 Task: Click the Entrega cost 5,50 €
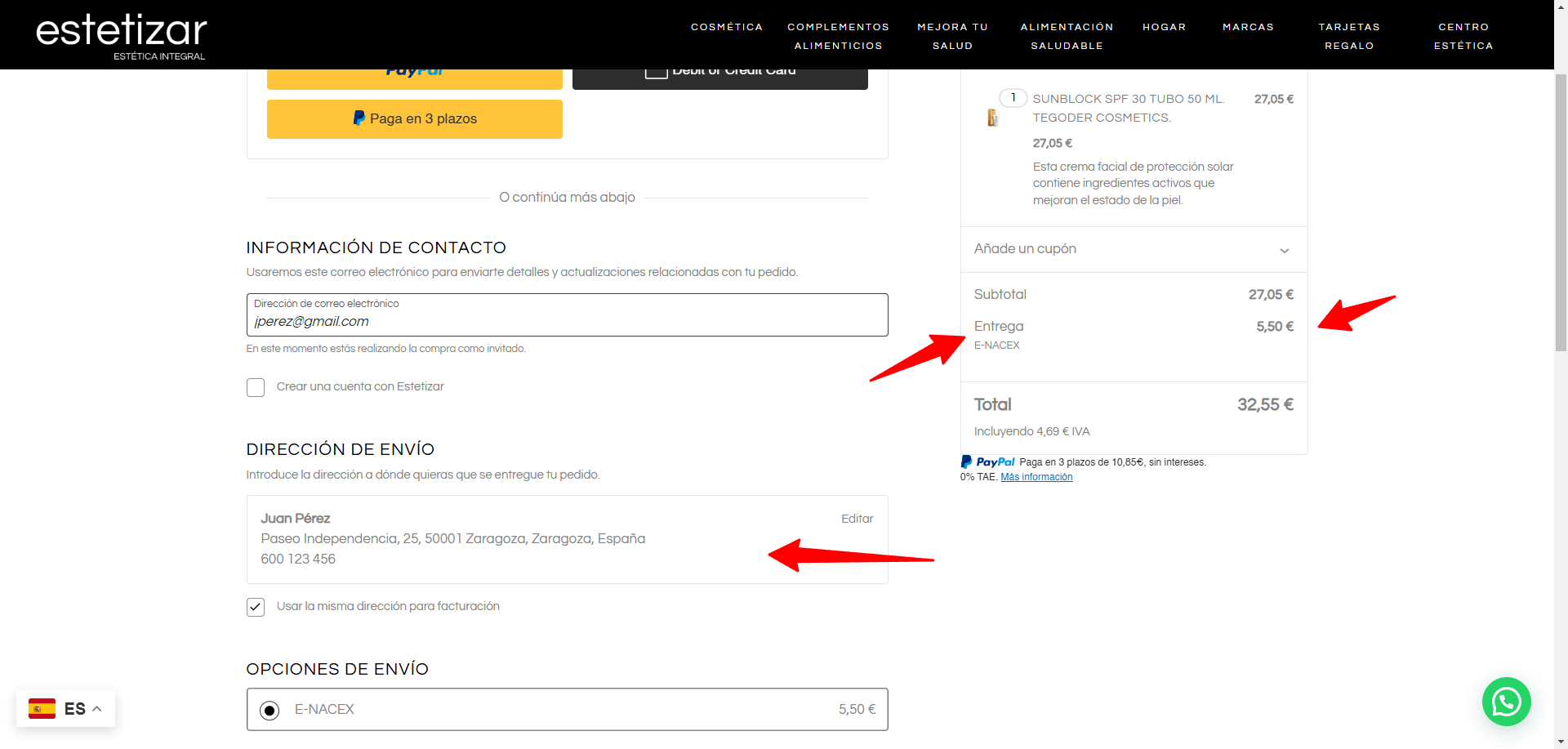coord(1275,327)
